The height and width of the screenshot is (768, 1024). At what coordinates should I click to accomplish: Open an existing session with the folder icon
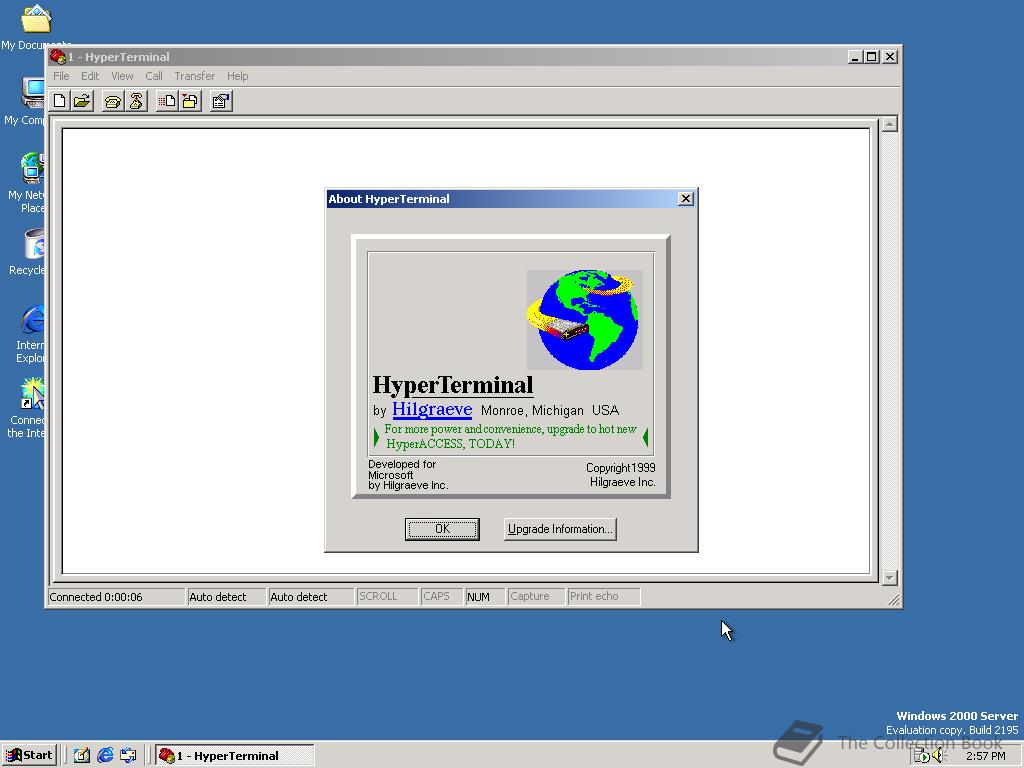82,101
